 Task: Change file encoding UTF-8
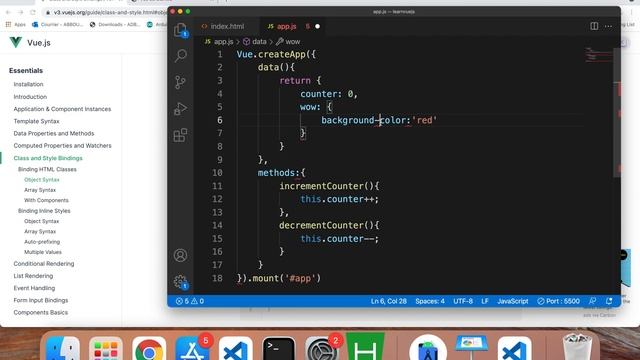[x=463, y=301]
